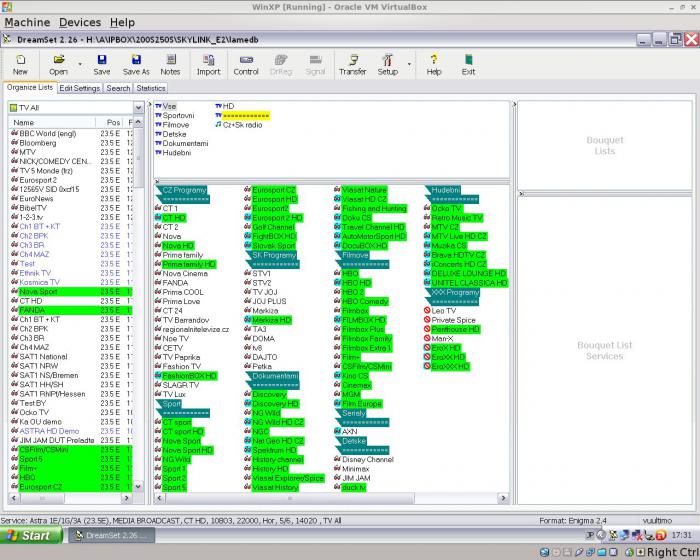The width and height of the screenshot is (700, 560).
Task: Select the Leo TV service
Action: (440, 311)
